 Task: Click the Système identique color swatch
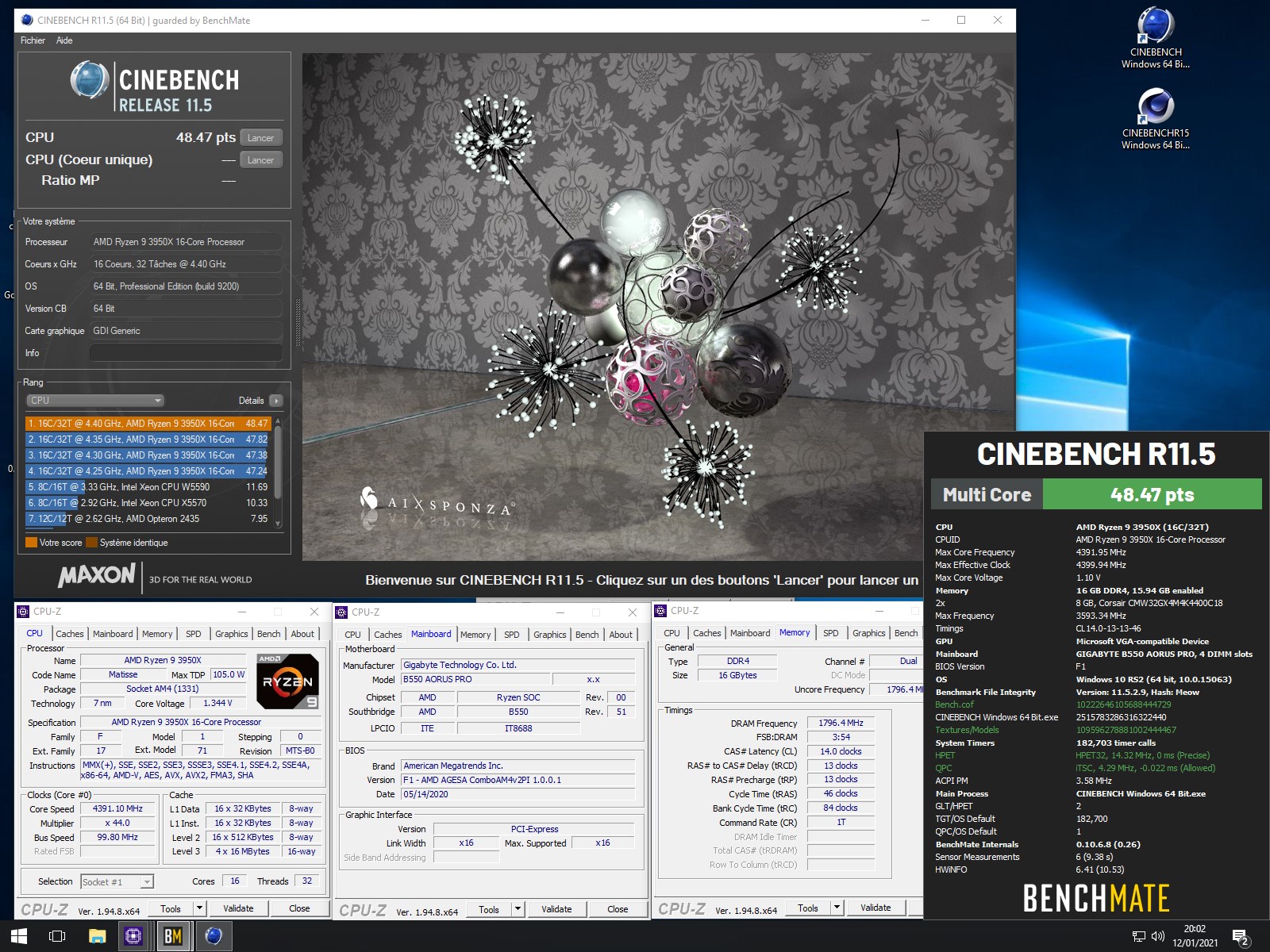point(91,543)
